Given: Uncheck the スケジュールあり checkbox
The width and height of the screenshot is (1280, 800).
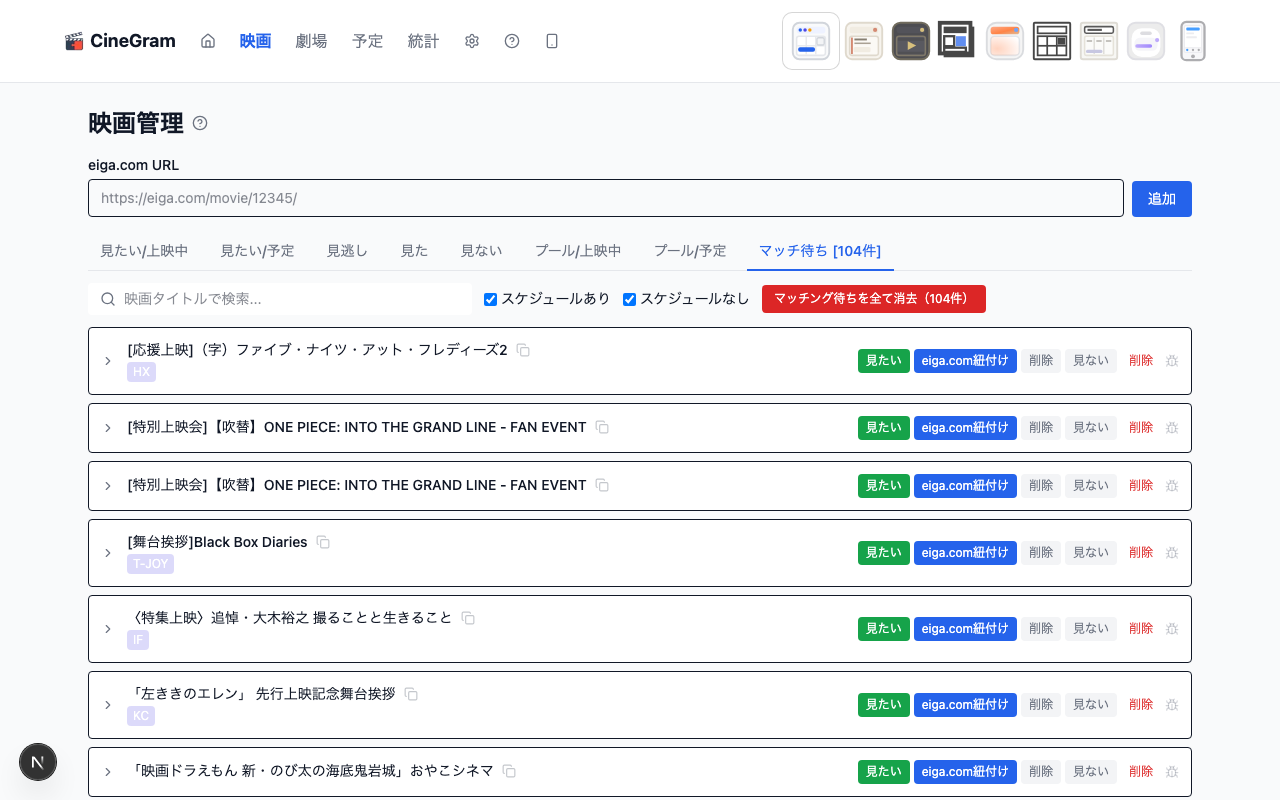Looking at the screenshot, I should (491, 299).
